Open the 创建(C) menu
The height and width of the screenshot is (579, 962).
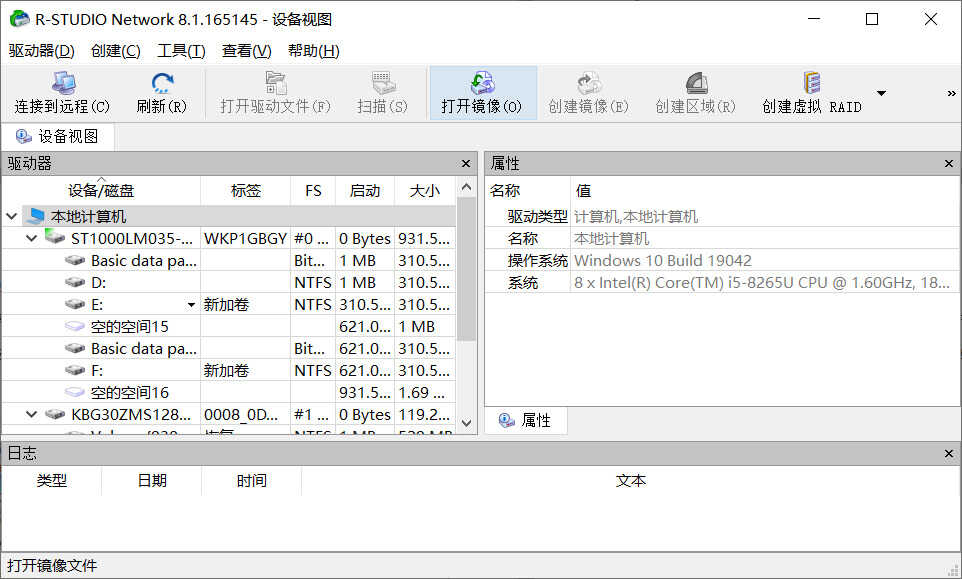click(x=115, y=51)
